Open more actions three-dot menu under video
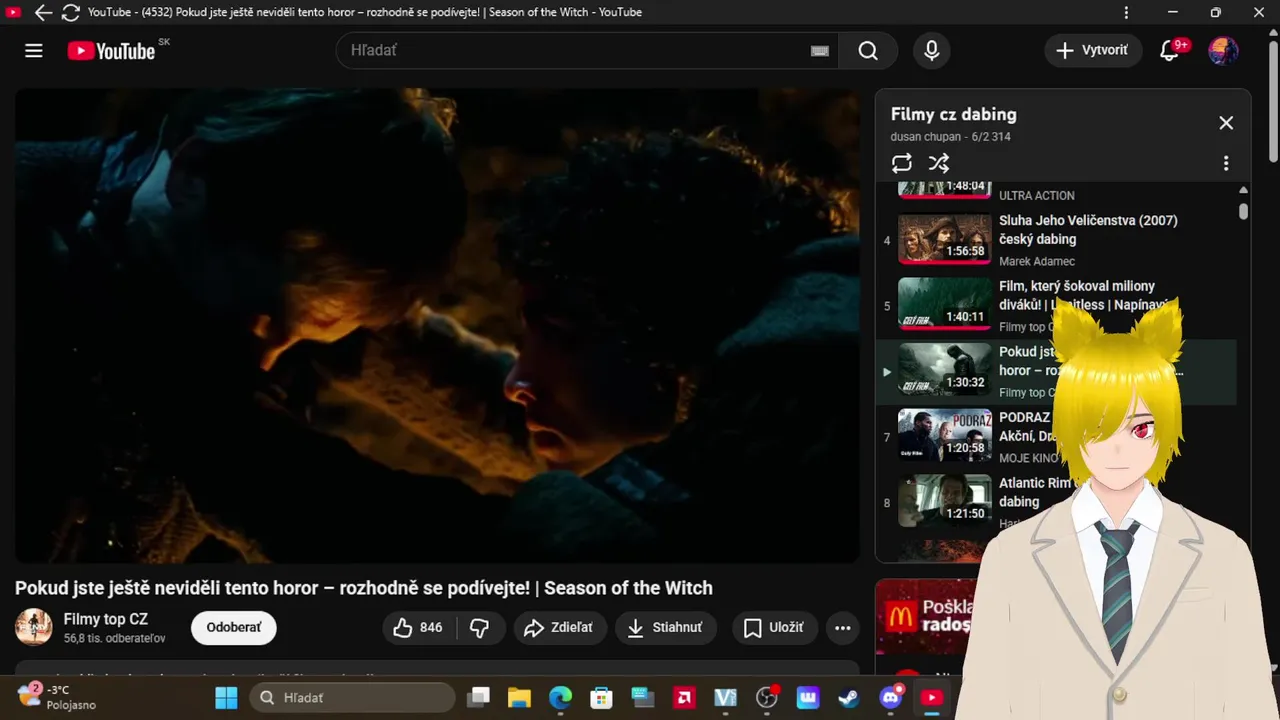Screen dimensions: 1280x720 point(843,628)
